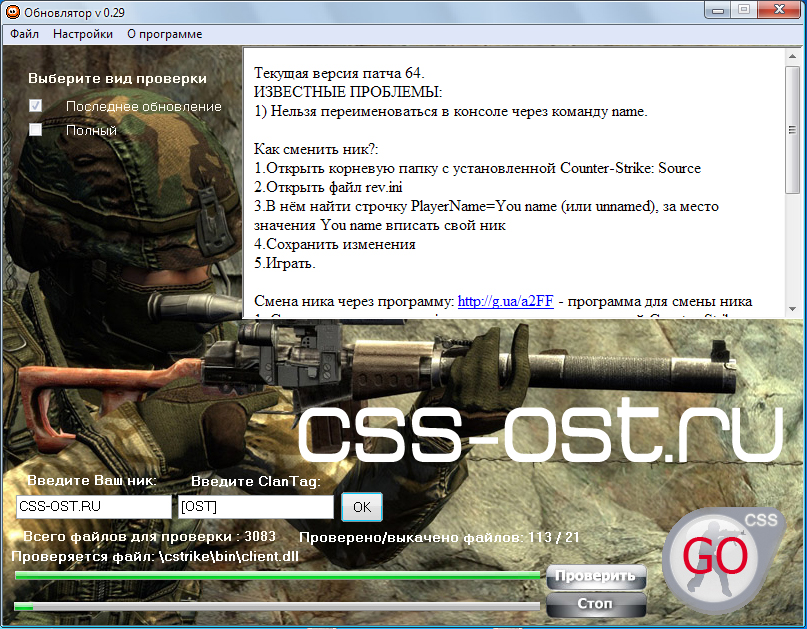Close the Обновлятор window

[x=779, y=10]
